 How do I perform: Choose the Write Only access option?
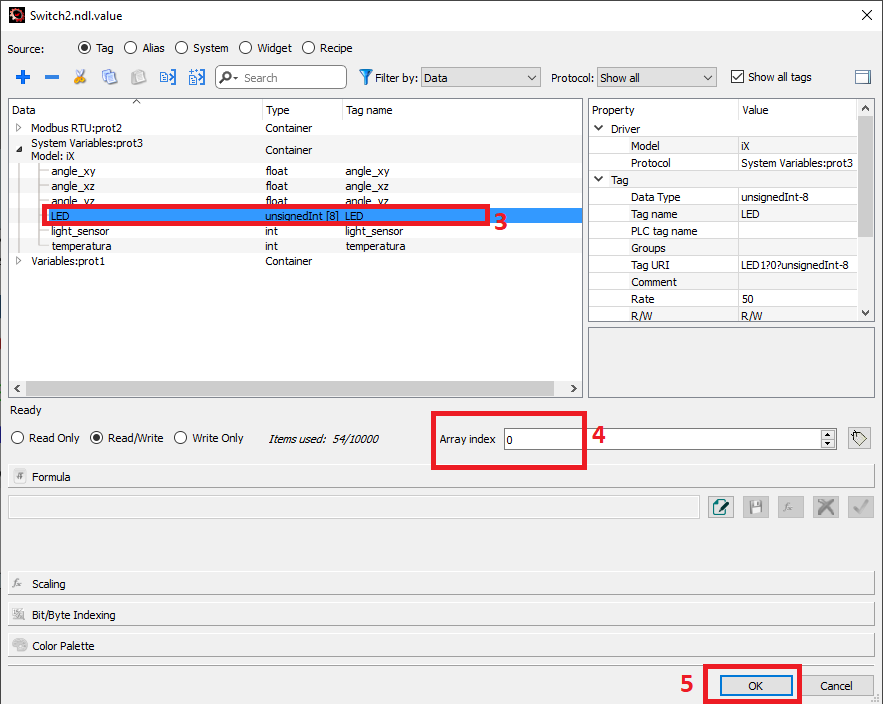(x=180, y=438)
